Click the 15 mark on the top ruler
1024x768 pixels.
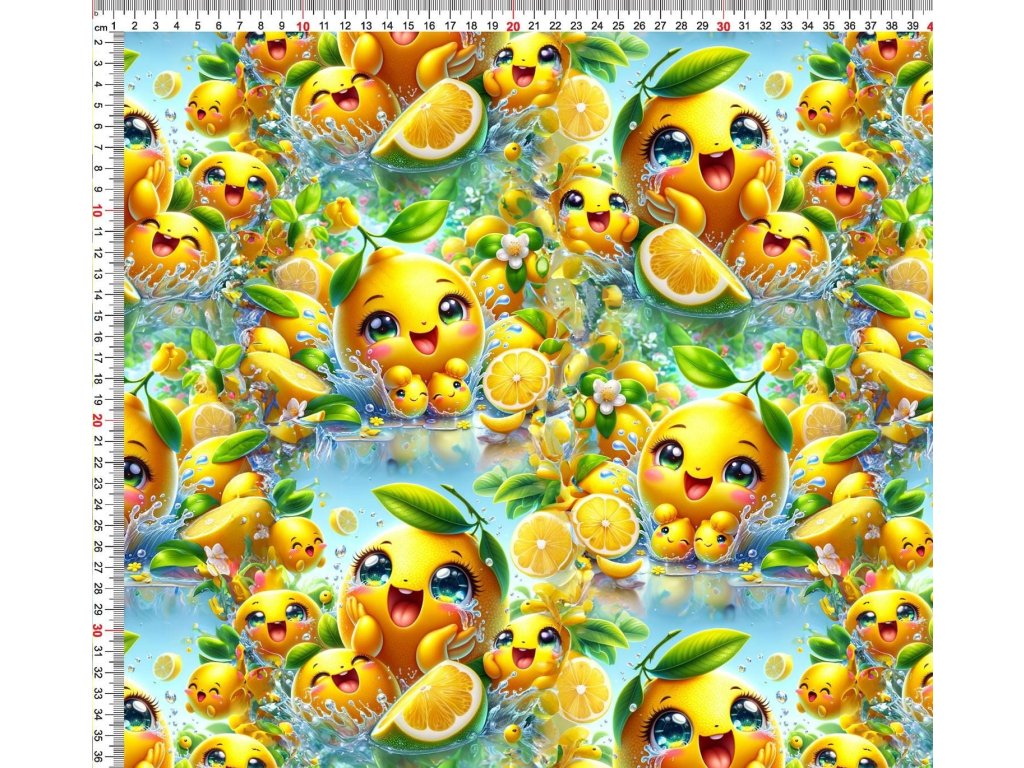point(408,25)
